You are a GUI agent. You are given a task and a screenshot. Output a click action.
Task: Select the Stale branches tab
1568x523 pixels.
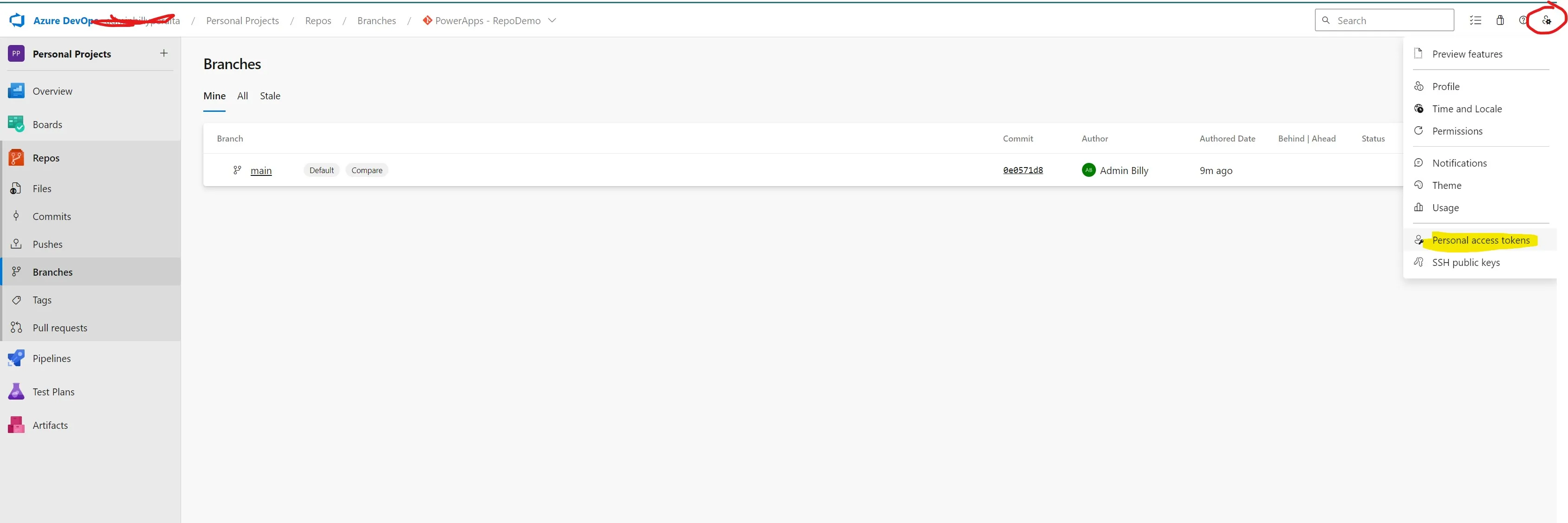click(x=270, y=96)
